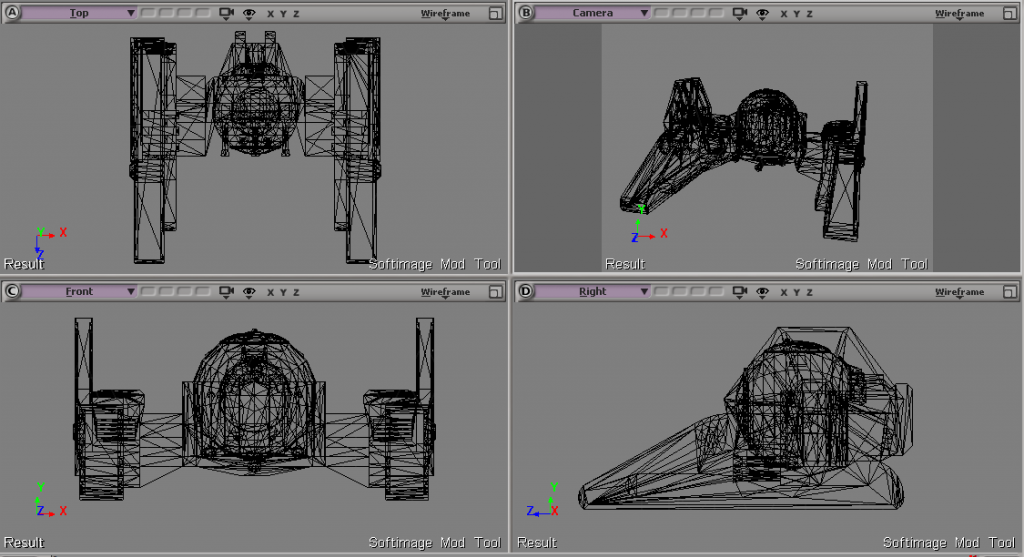
Task: Click the second memo camera slot in Front viewport
Action: tap(167, 292)
